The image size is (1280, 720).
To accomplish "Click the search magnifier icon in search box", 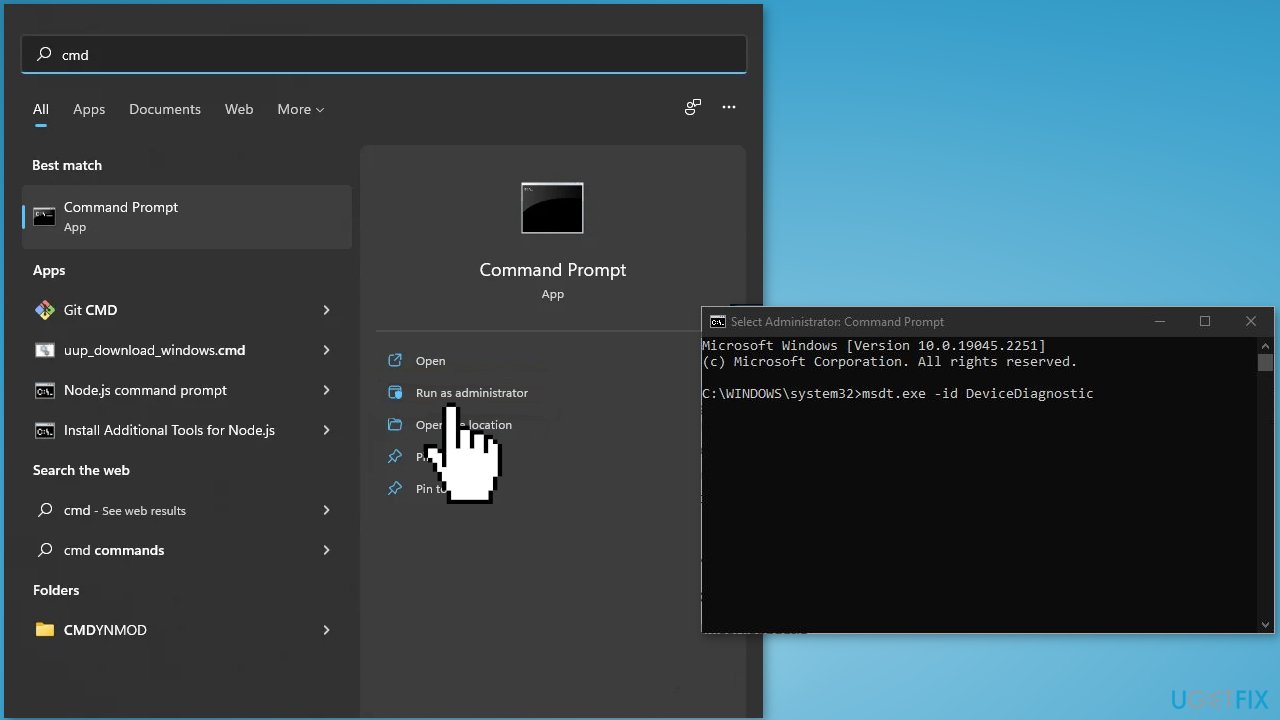I will click(44, 55).
